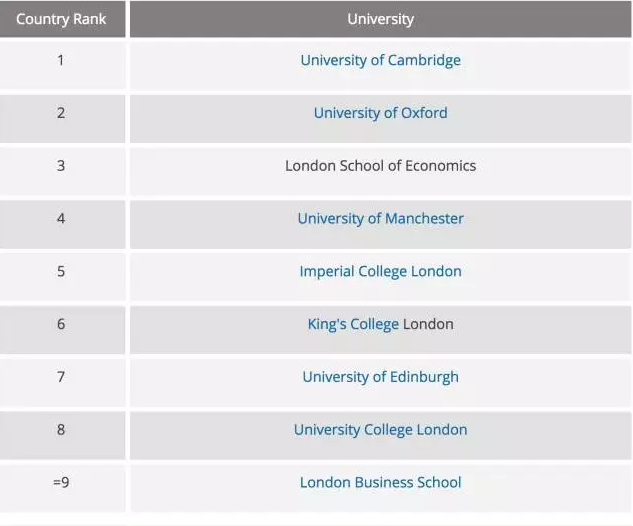Select the rank 5 cell
Viewport: 633px width, 526px height.
(61, 272)
